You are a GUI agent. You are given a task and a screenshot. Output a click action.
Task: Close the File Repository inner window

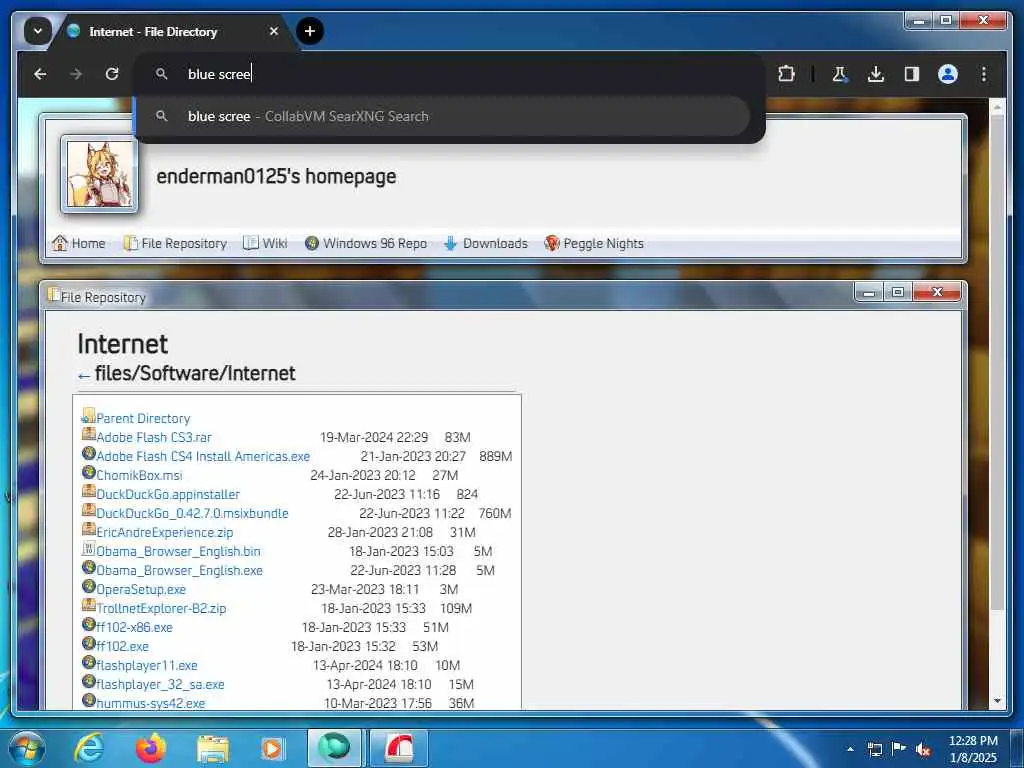coord(937,293)
